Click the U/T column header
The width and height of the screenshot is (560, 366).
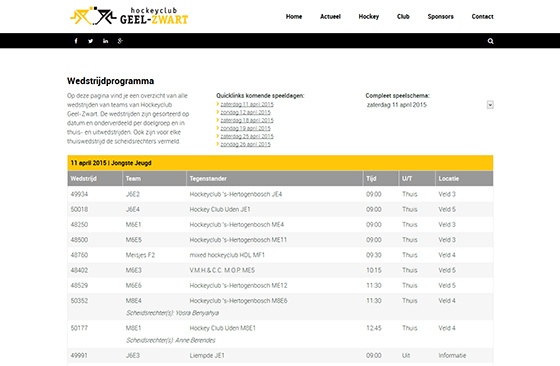point(417,179)
